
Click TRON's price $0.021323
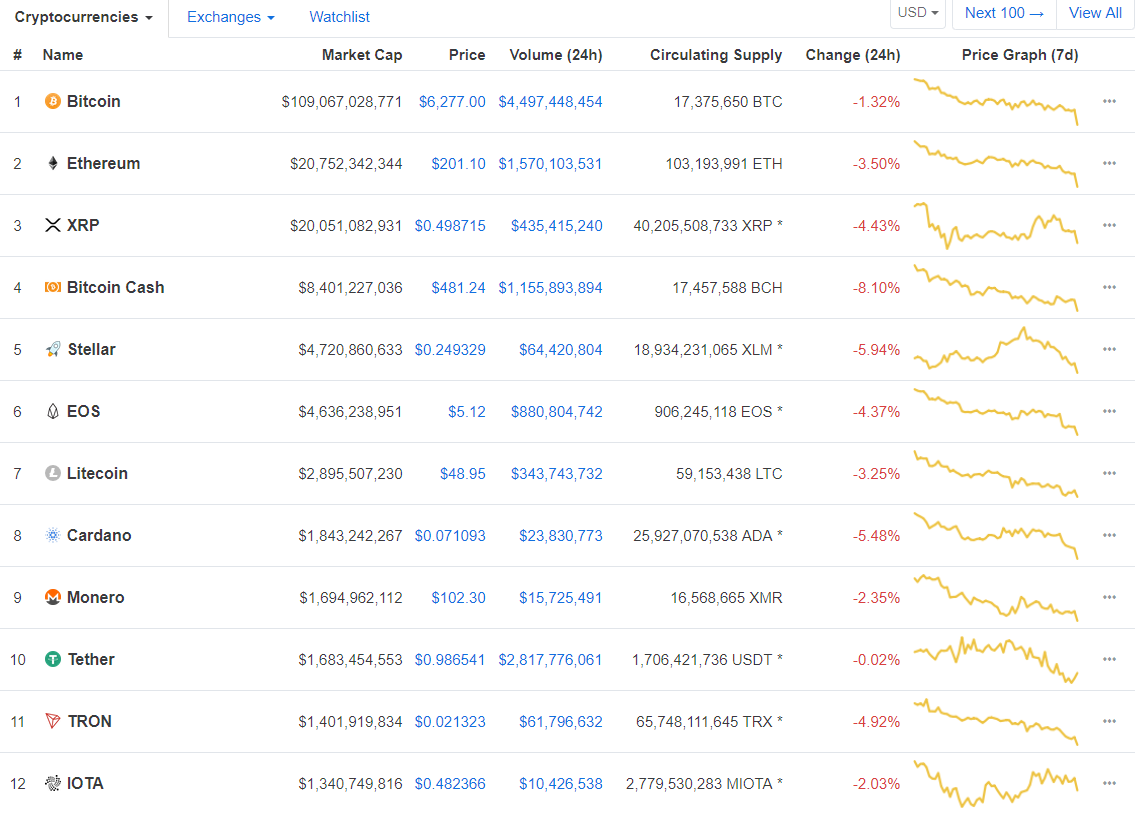click(x=450, y=722)
